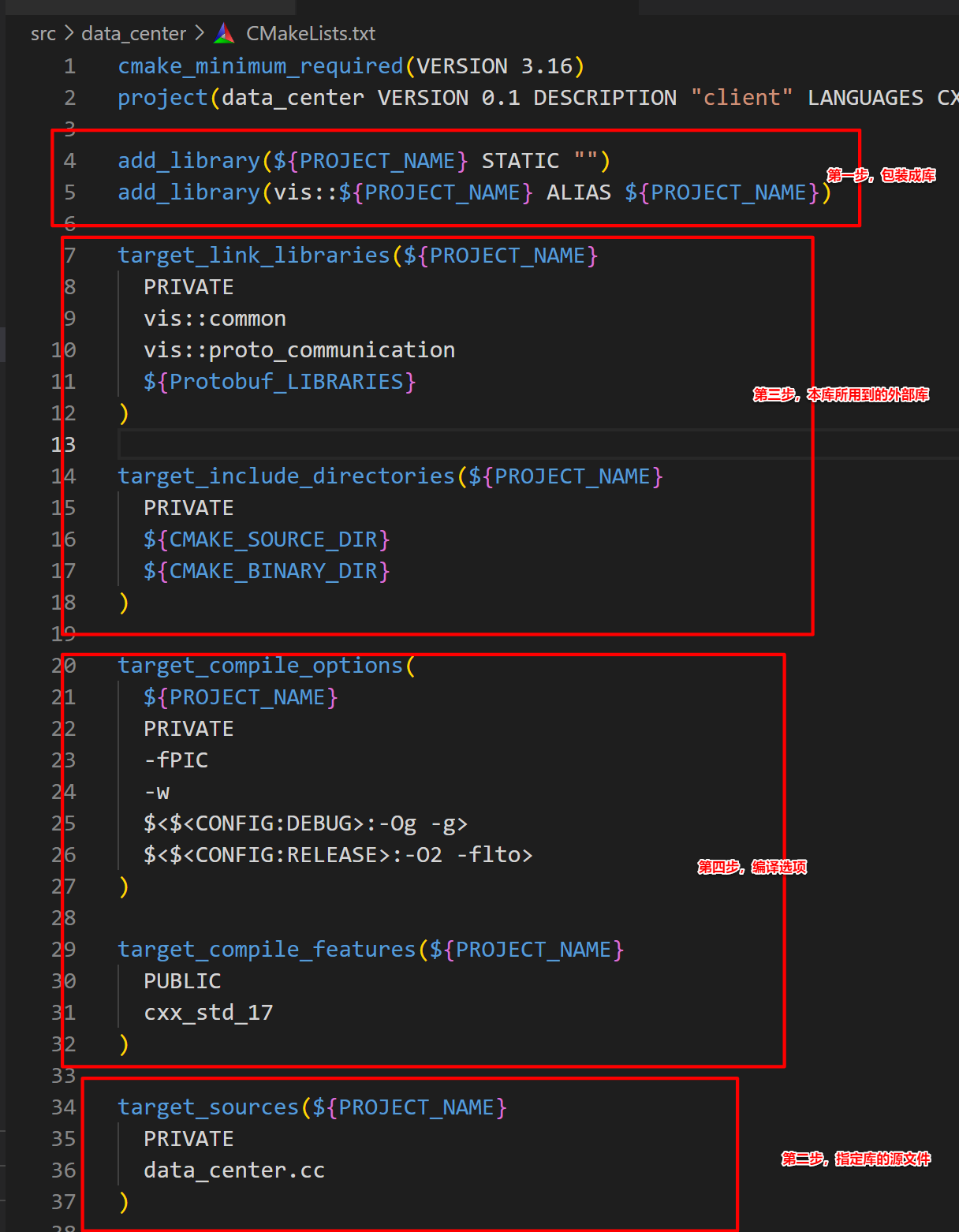
Task: Click ${CMAKE_BINARY_DIR} on line 17
Action: coord(267,571)
